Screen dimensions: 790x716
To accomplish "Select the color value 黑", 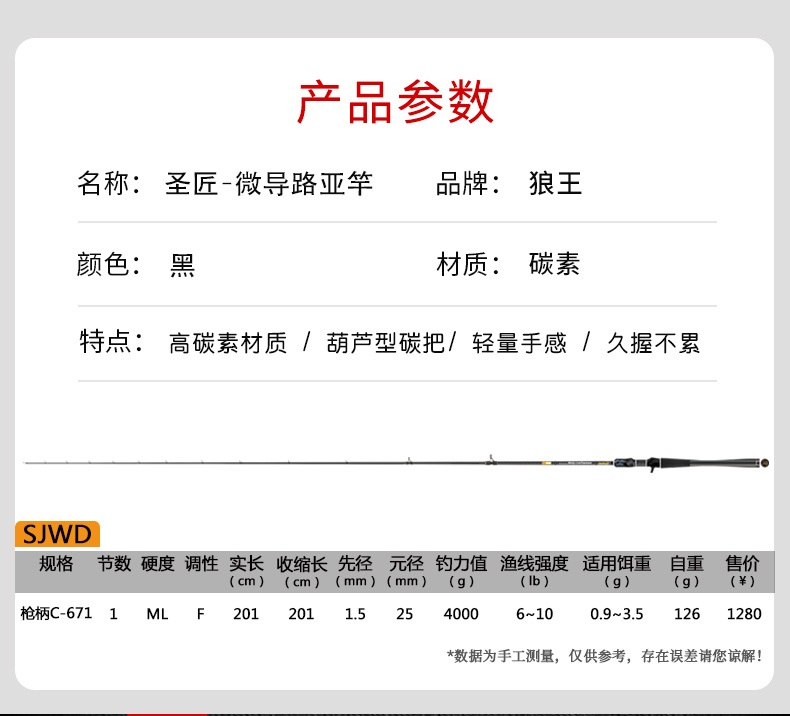I will tap(182, 265).
